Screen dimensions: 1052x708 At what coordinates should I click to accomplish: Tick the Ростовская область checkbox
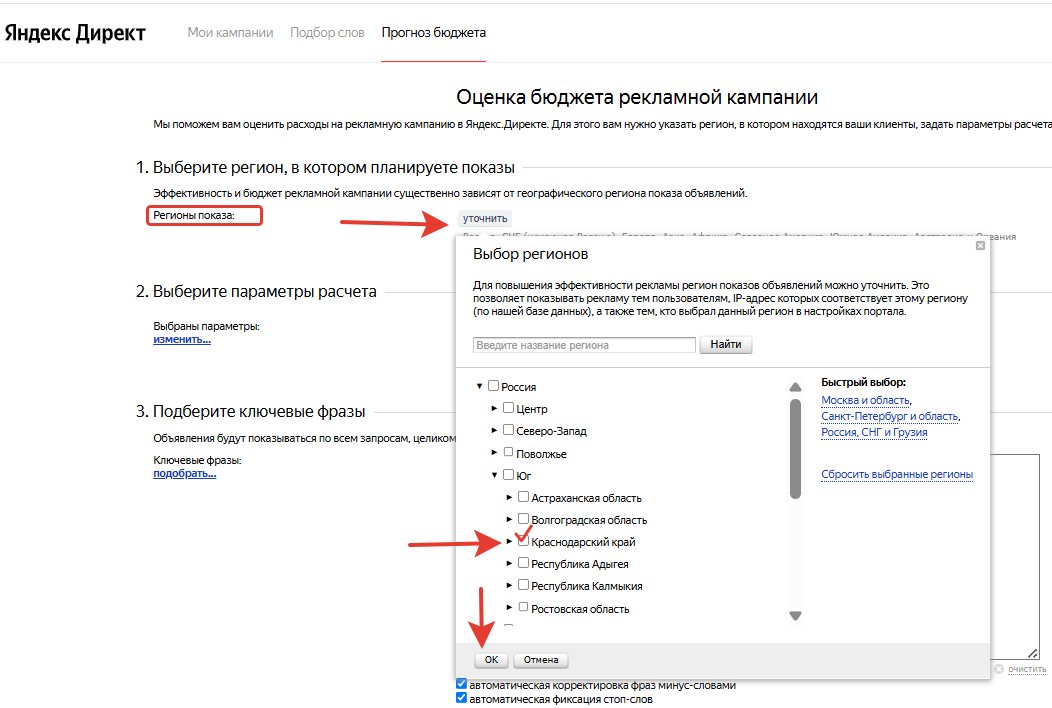[x=523, y=607]
